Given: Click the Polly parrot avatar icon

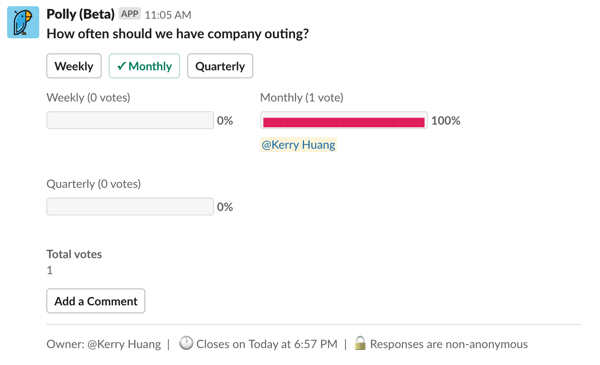Looking at the screenshot, I should point(23,22).
